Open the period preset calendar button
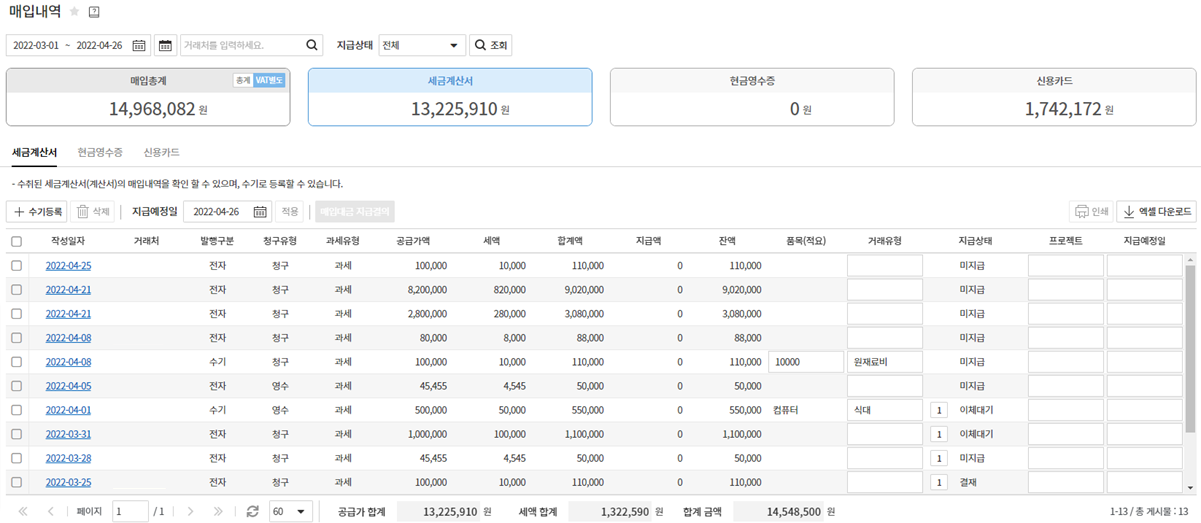 click(x=166, y=45)
